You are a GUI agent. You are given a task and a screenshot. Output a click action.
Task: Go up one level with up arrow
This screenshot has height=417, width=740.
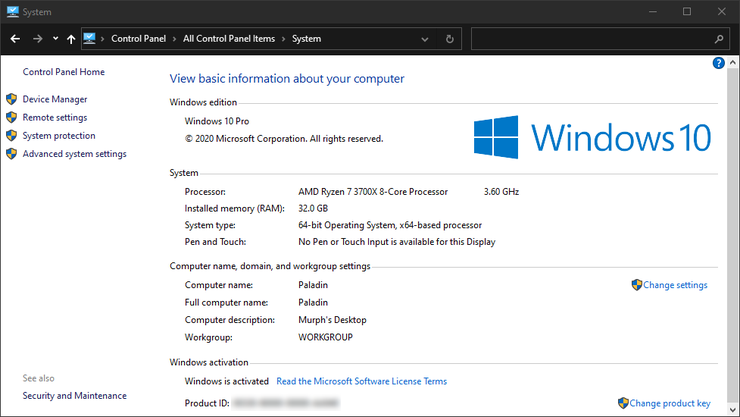71,39
